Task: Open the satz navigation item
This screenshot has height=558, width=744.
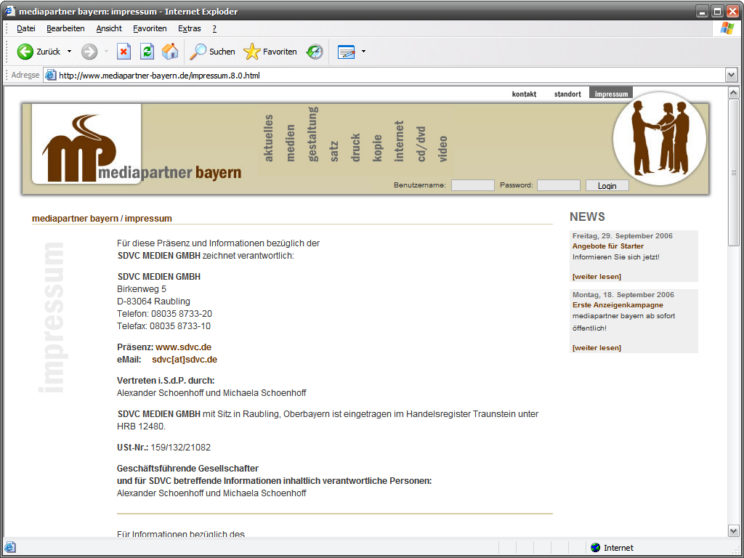Action: 334,151
